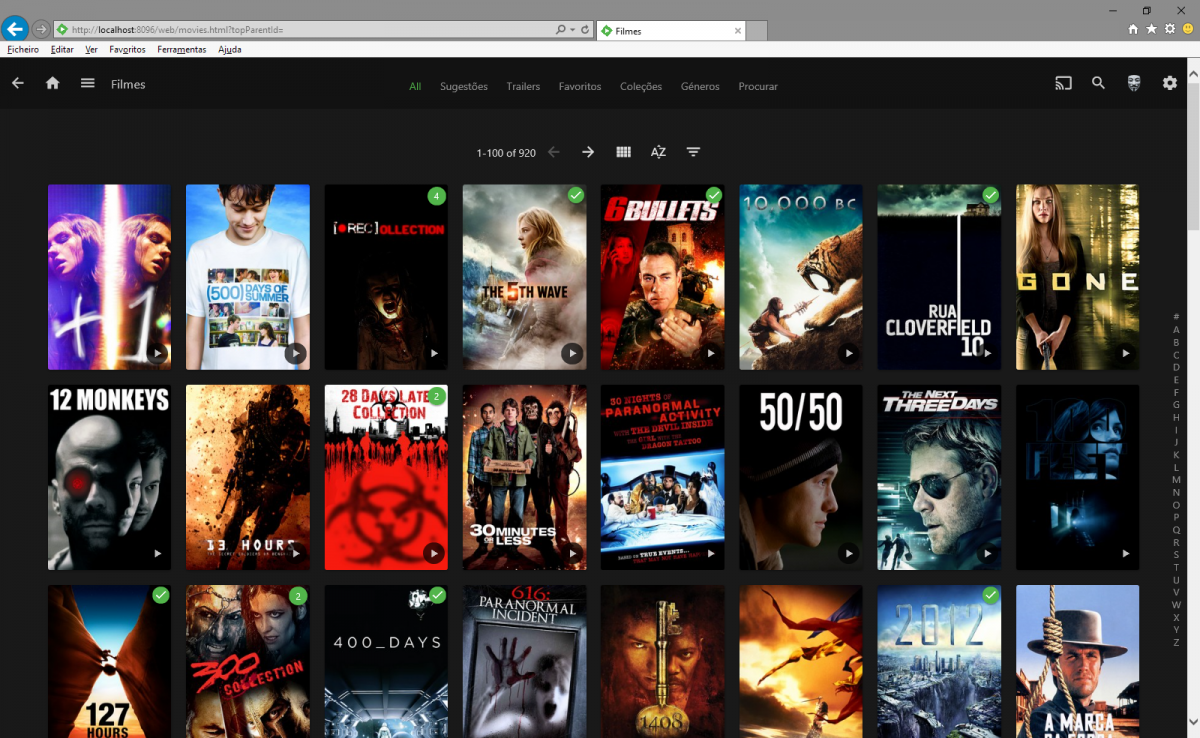Viewport: 1200px width, 738px height.
Task: Open the cast to device icon
Action: point(1063,84)
